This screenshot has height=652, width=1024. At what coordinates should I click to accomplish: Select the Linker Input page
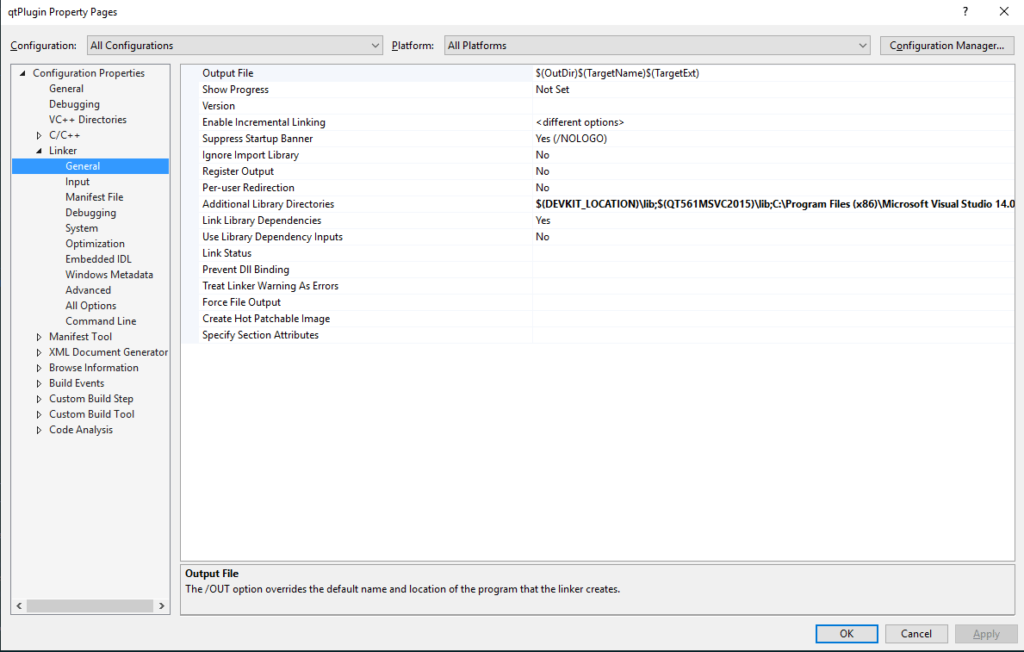click(x=77, y=182)
